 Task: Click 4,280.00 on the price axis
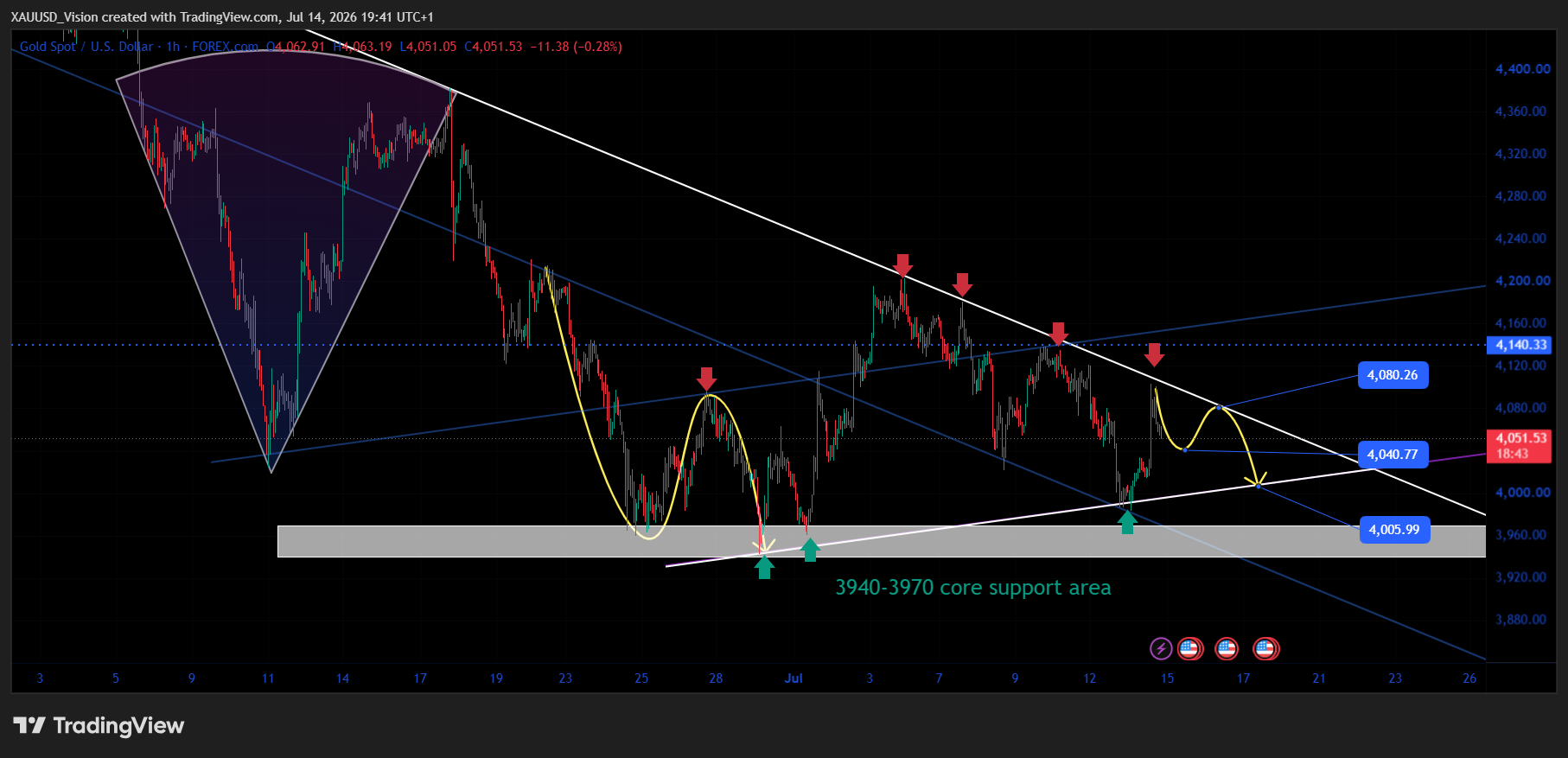pyautogui.click(x=1521, y=196)
